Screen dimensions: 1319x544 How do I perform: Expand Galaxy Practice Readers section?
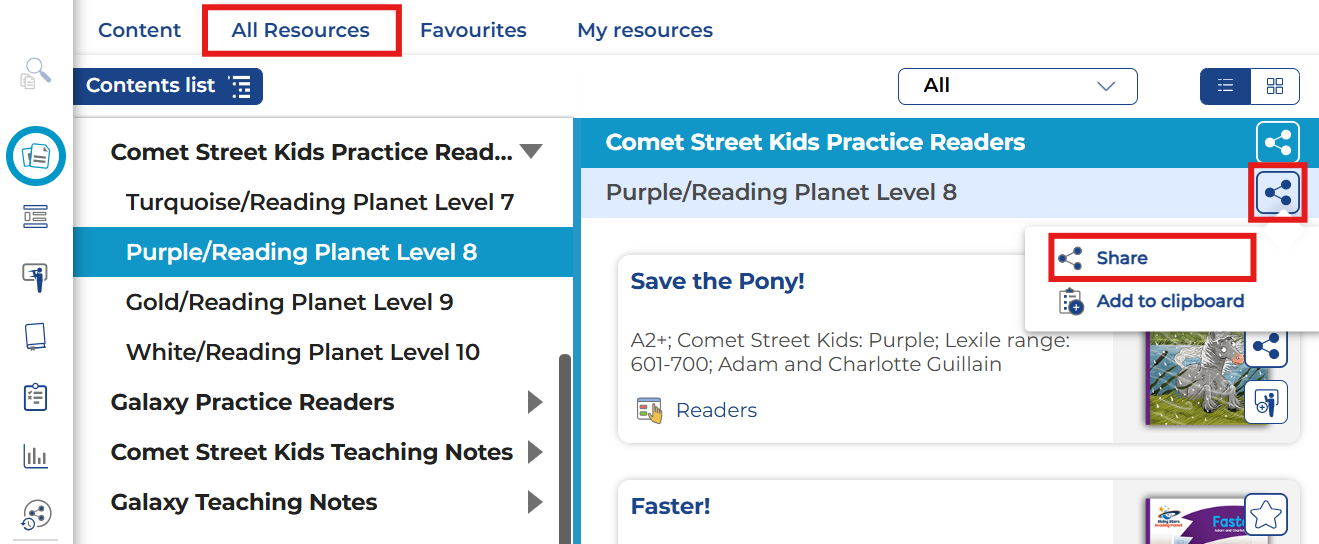coord(535,402)
